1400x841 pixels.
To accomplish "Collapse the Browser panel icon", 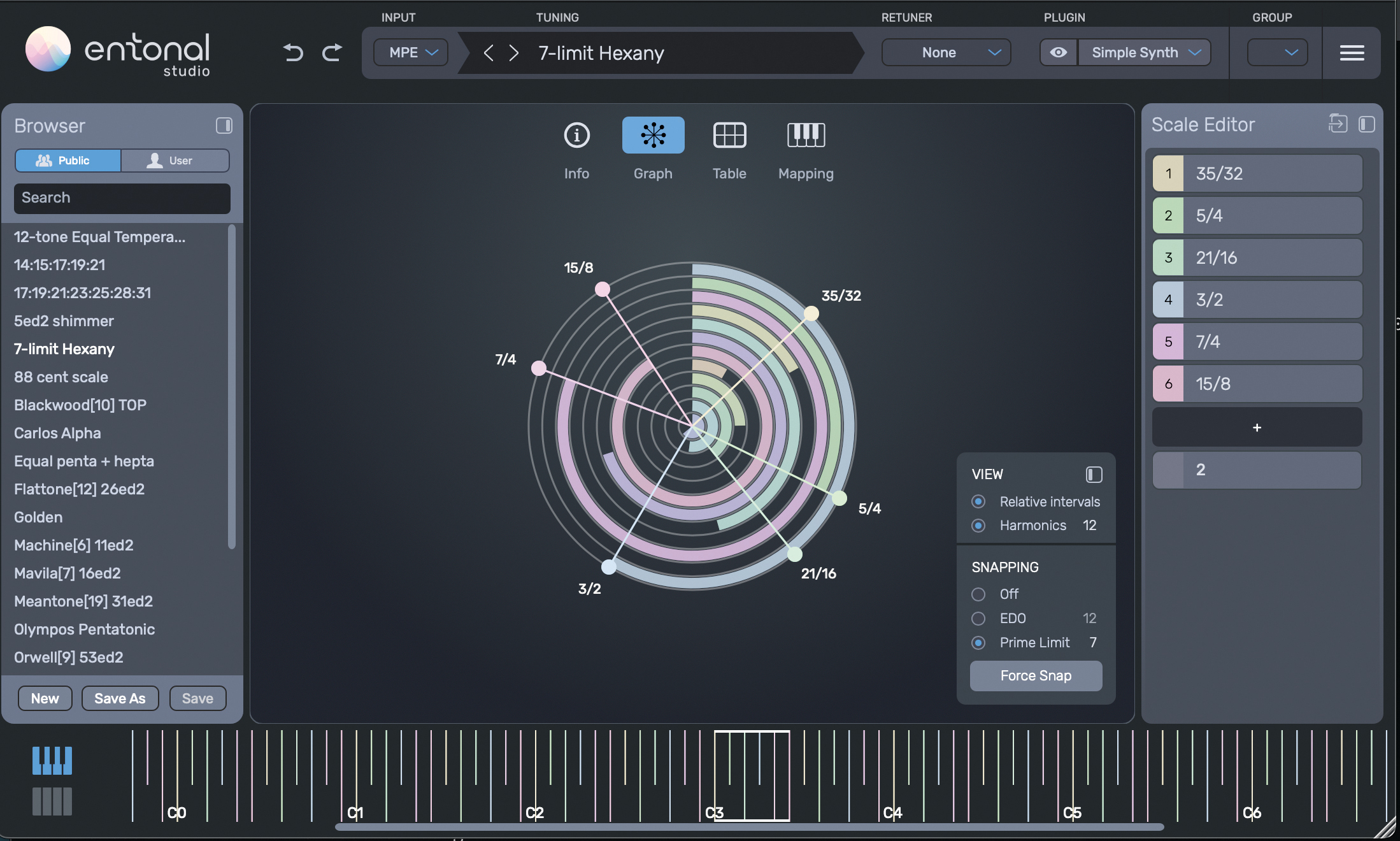I will 224,126.
